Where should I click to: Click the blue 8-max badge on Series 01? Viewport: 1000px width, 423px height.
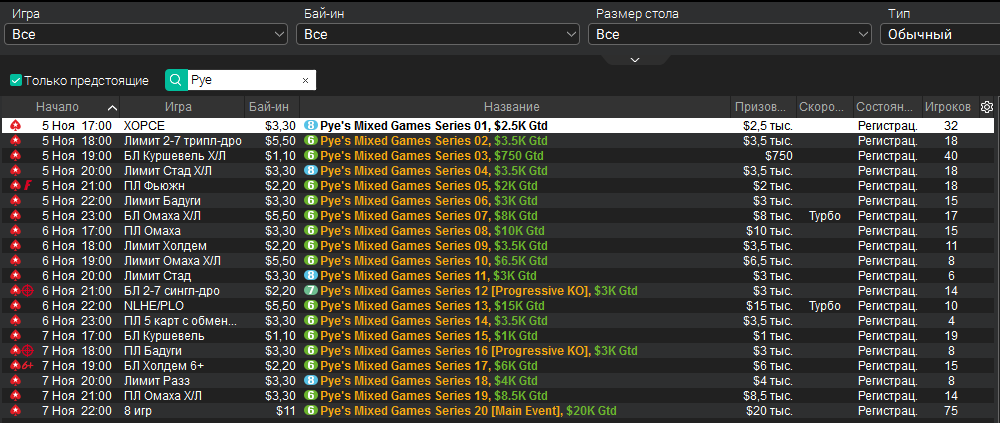[311, 126]
